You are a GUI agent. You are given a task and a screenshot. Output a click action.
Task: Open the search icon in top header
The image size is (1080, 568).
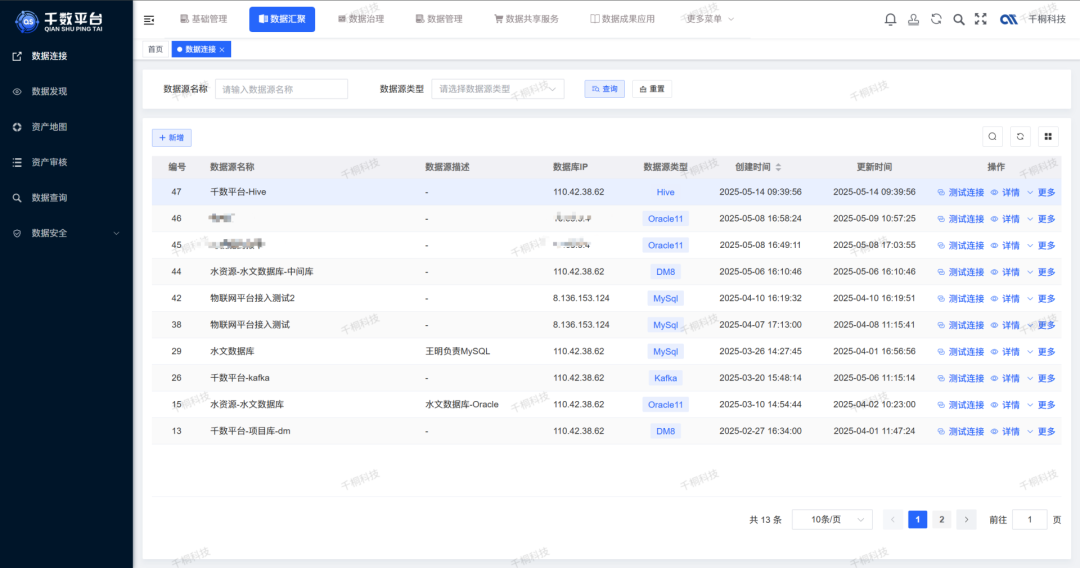click(x=959, y=19)
